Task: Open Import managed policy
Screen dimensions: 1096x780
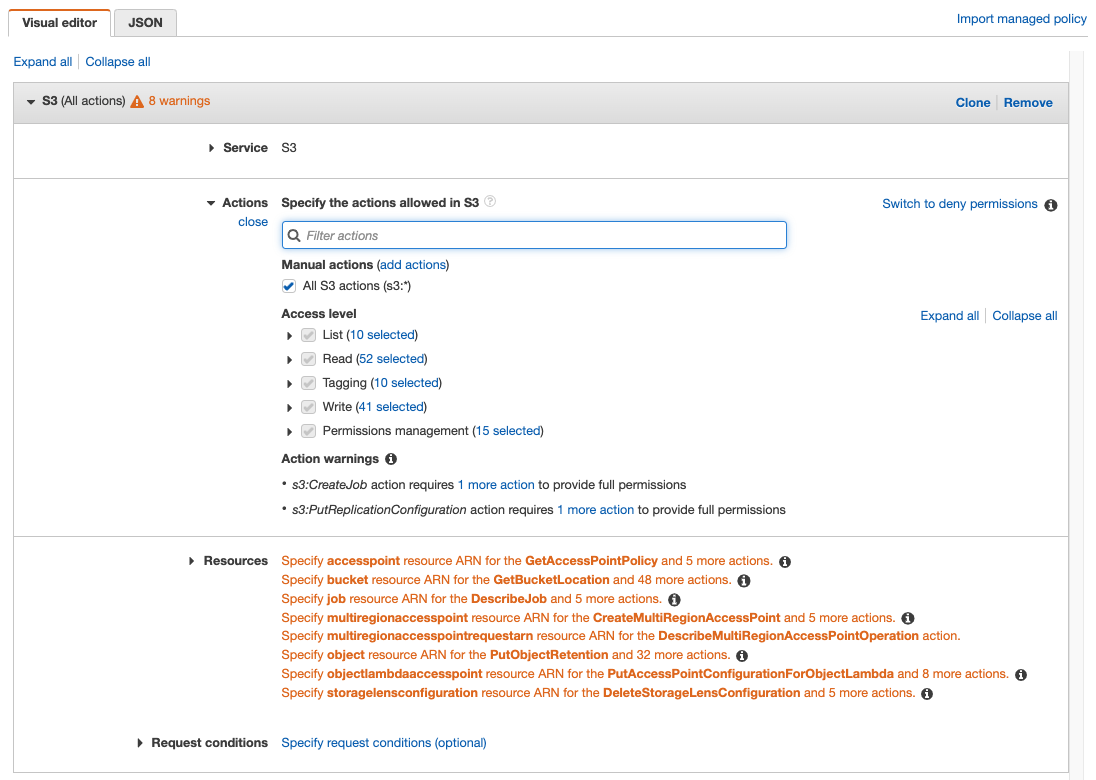Action: pos(1021,18)
